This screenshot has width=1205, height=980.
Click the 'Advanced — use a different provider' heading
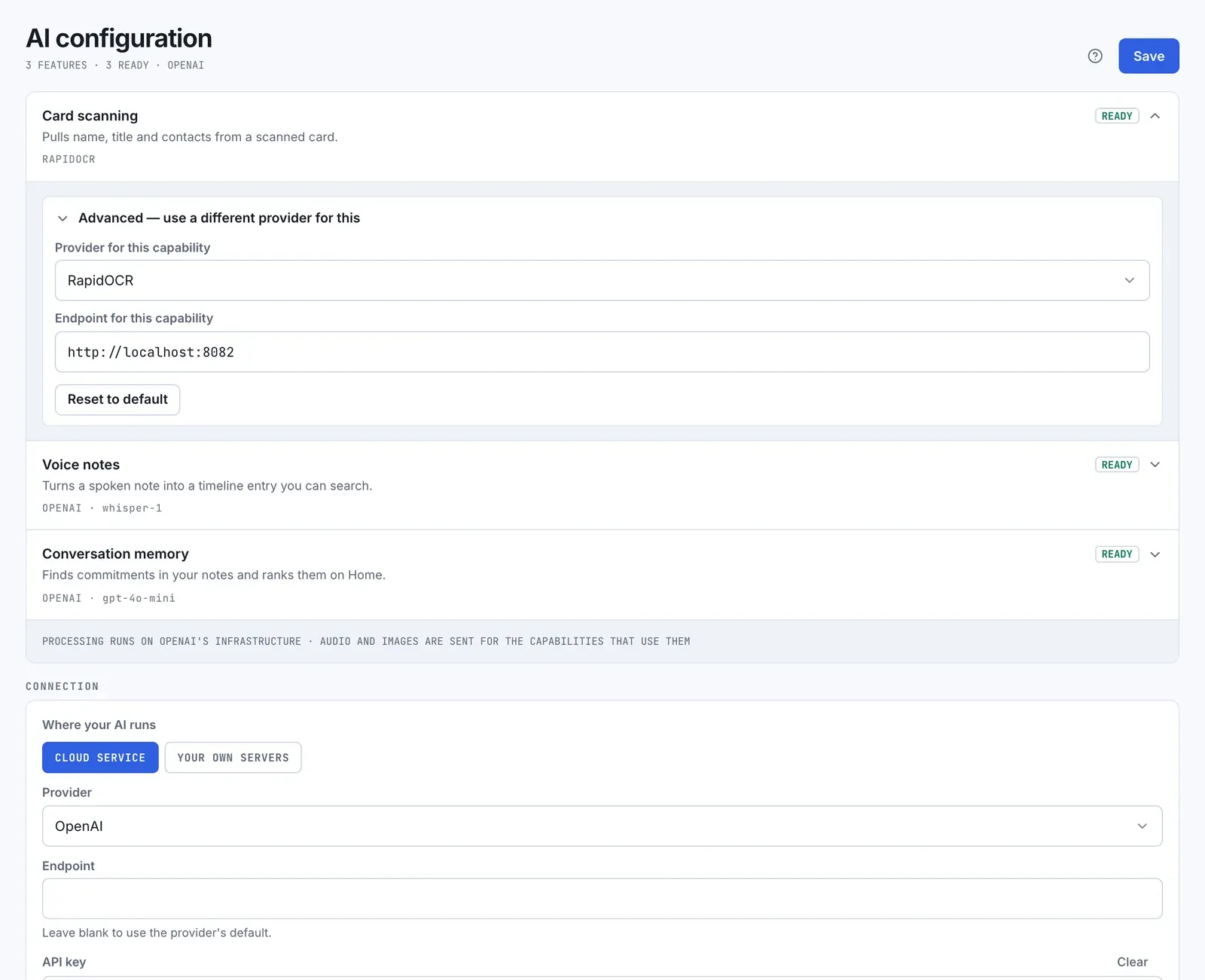pyautogui.click(x=219, y=218)
